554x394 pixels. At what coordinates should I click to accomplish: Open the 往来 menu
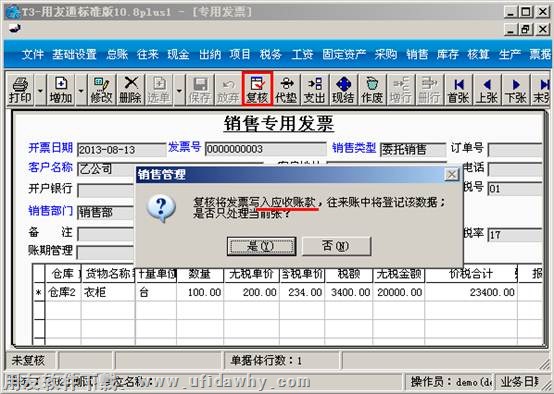coord(148,54)
